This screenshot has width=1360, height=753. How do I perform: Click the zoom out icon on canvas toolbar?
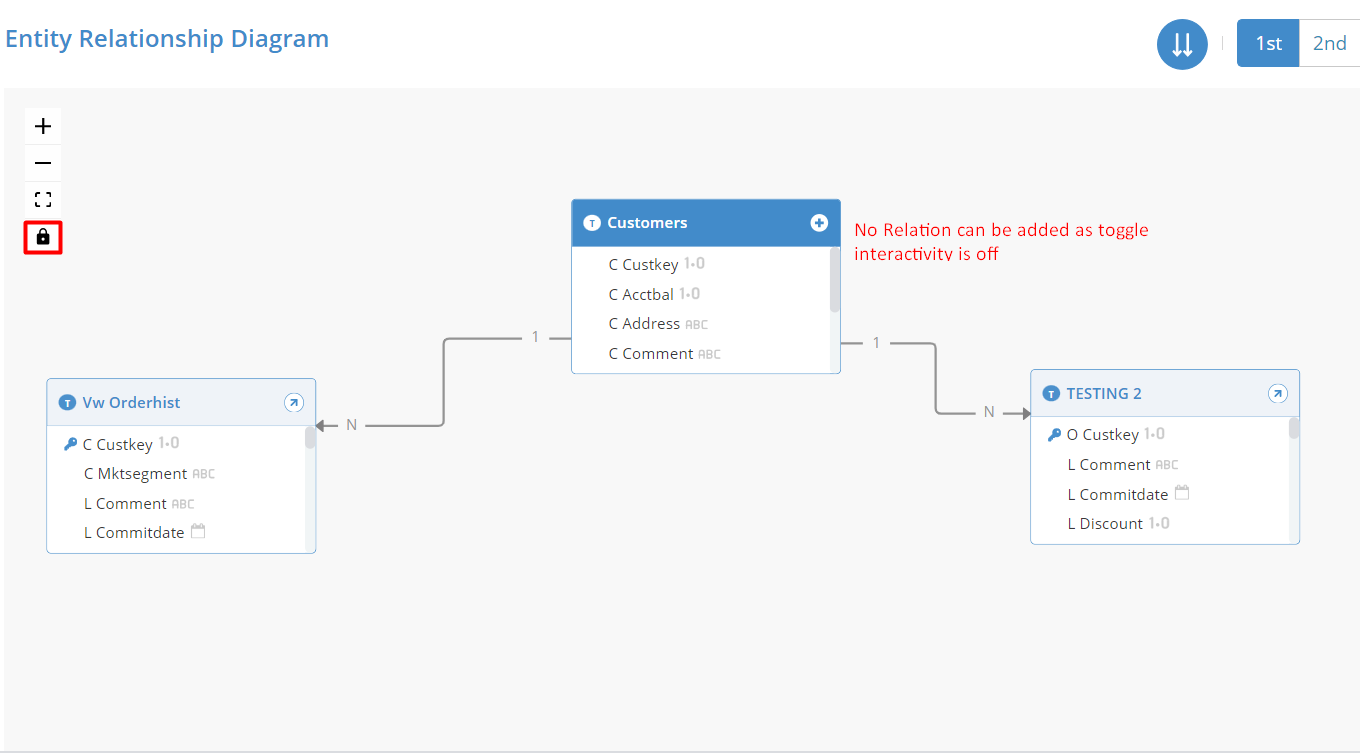42,162
